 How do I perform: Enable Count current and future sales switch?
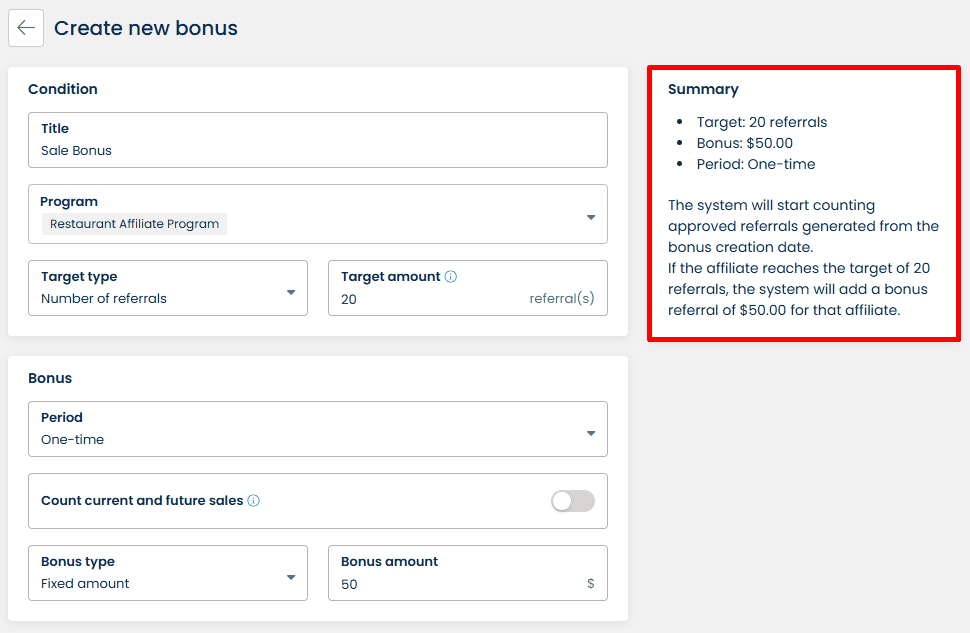point(573,501)
